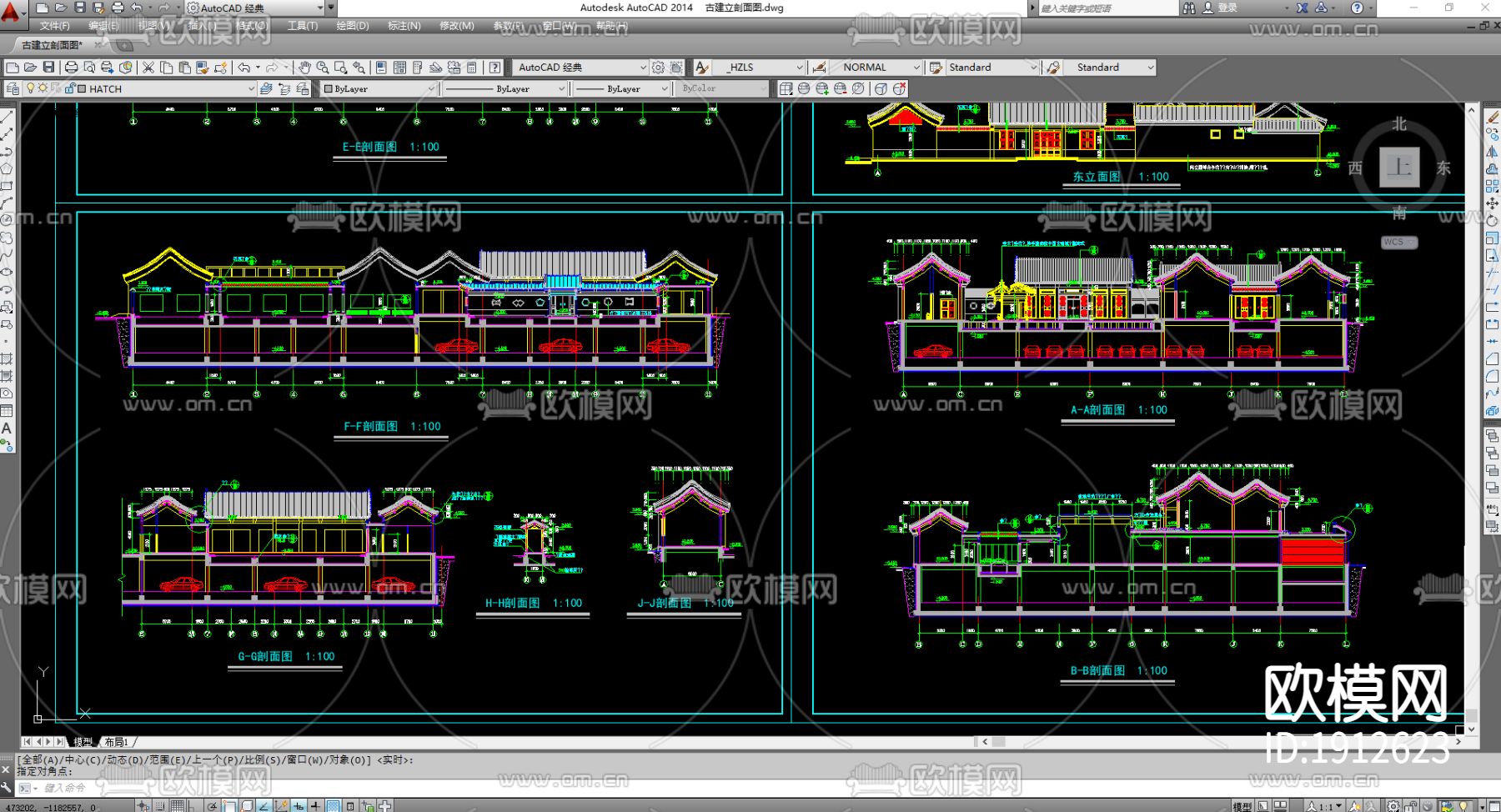1501x812 pixels.
Task: Click the ViewCube 东 east label
Action: coord(1443,168)
